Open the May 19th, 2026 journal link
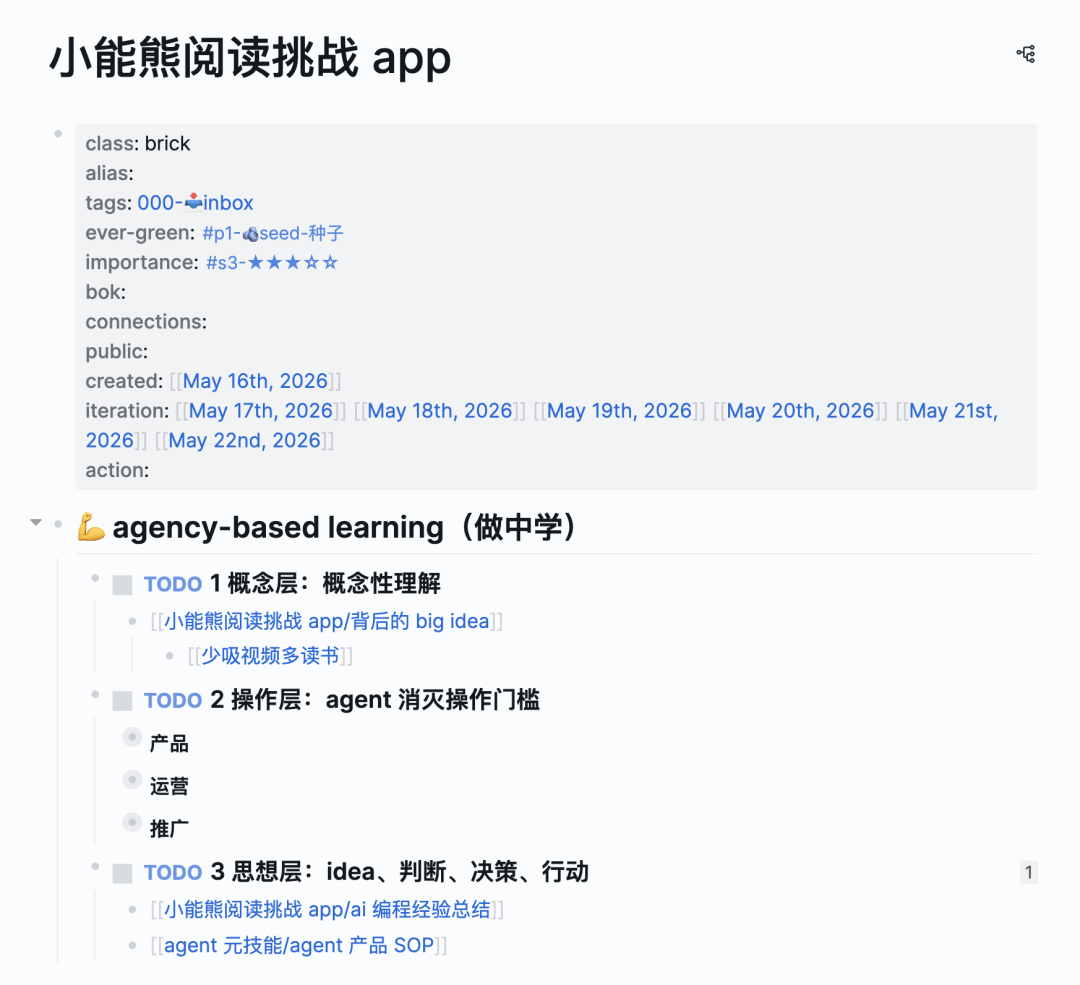Viewport: 1080px width, 985px height. pyautogui.click(x=619, y=411)
